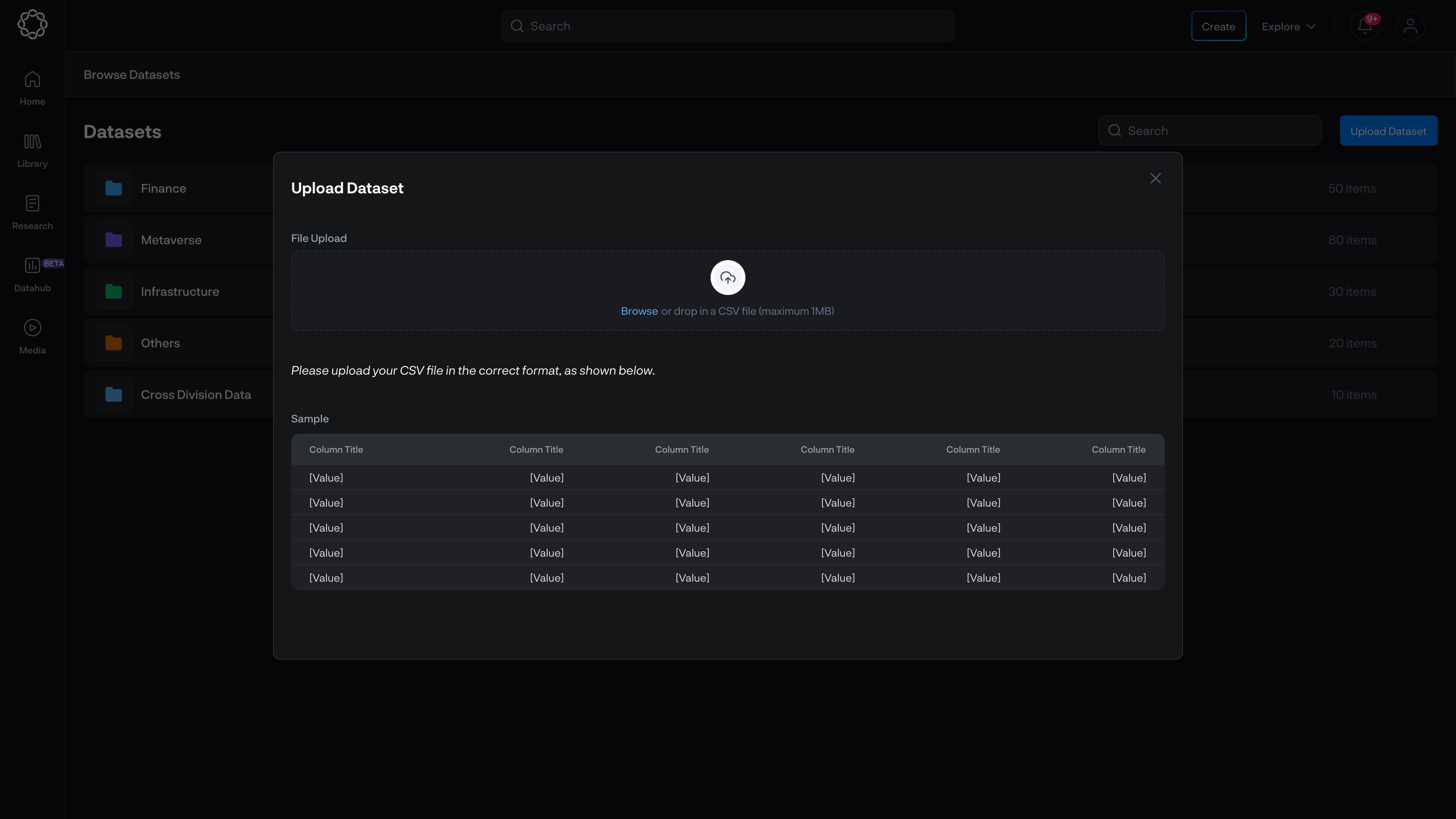Open the Home sidebar section
The height and width of the screenshot is (819, 1456).
coord(32,88)
